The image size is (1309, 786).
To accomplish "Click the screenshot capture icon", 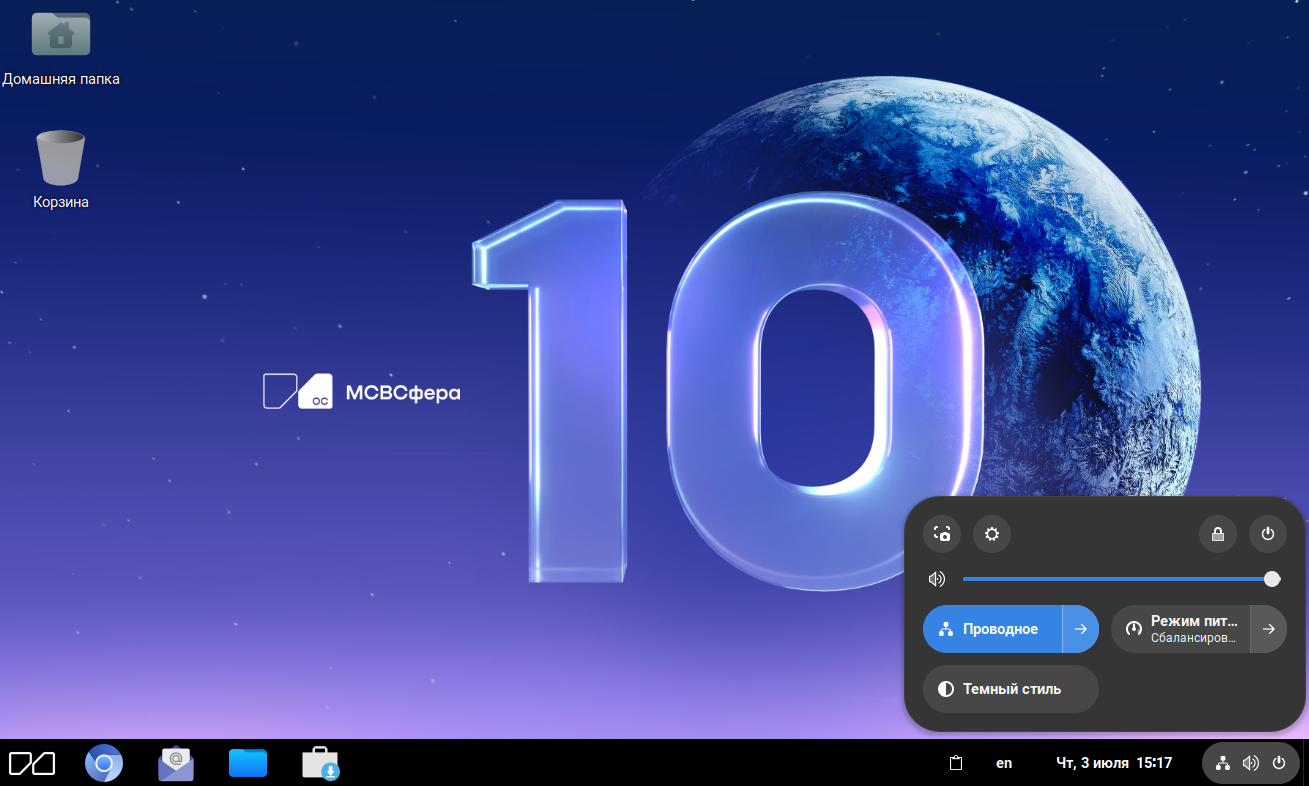I will [942, 534].
